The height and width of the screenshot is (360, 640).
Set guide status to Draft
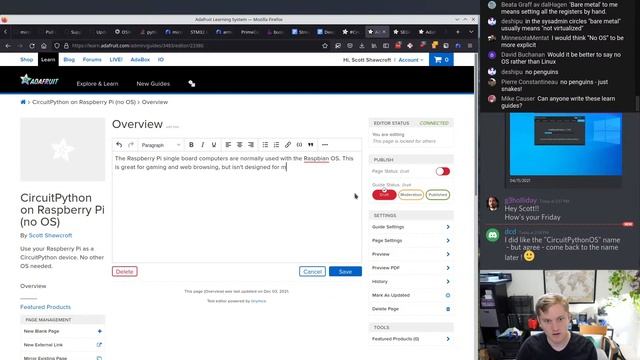coord(384,195)
